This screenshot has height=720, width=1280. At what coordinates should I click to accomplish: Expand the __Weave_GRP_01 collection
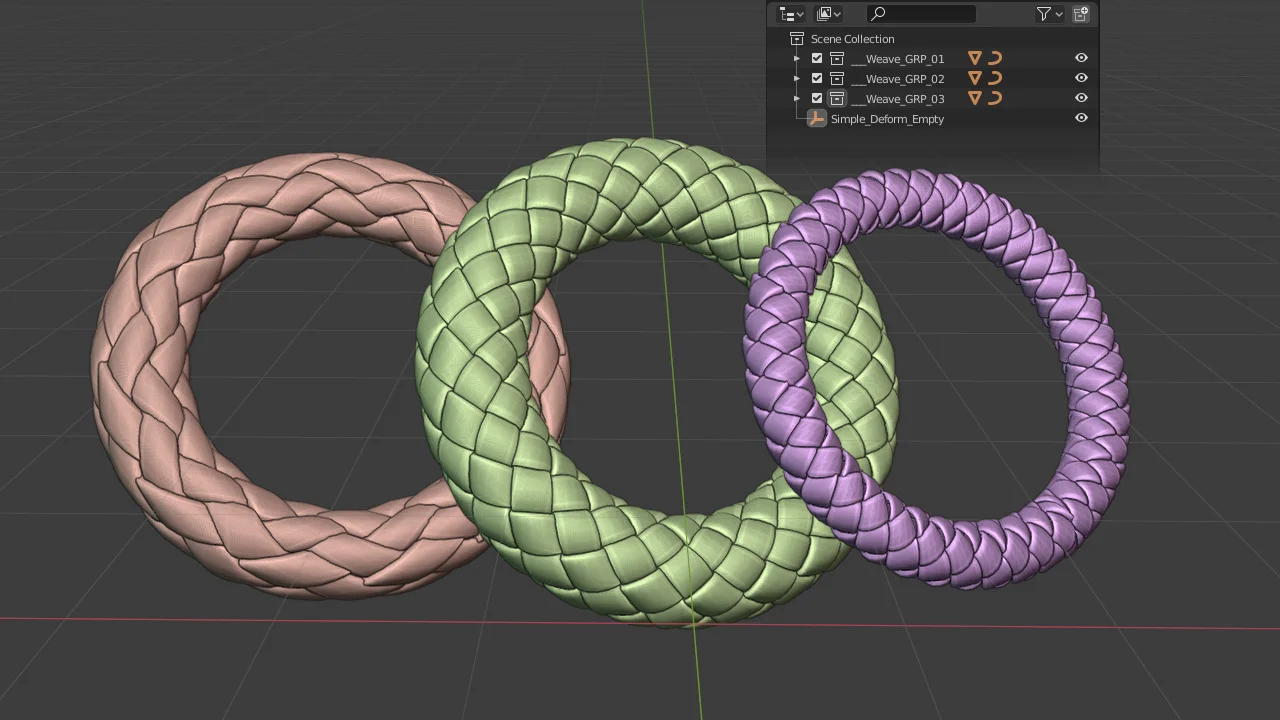(797, 58)
